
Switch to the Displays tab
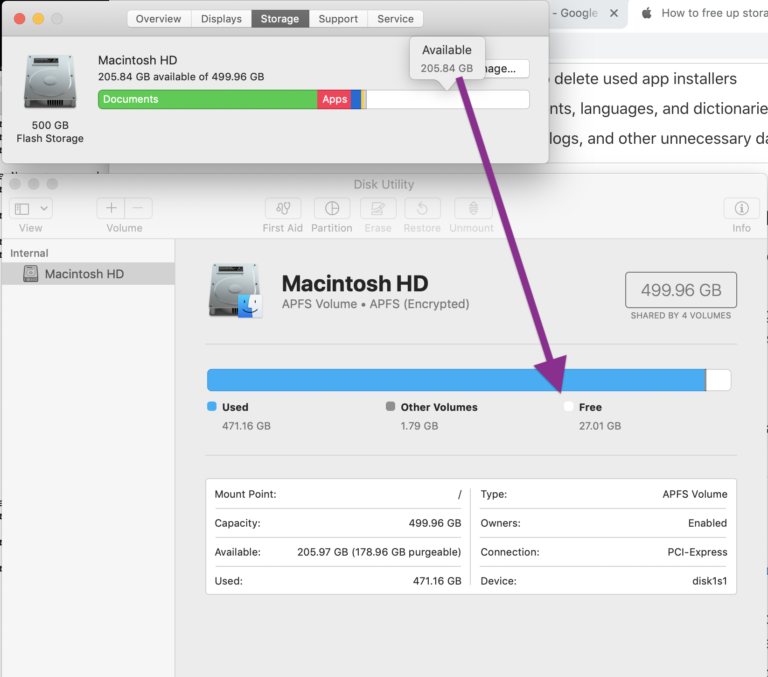click(x=221, y=19)
